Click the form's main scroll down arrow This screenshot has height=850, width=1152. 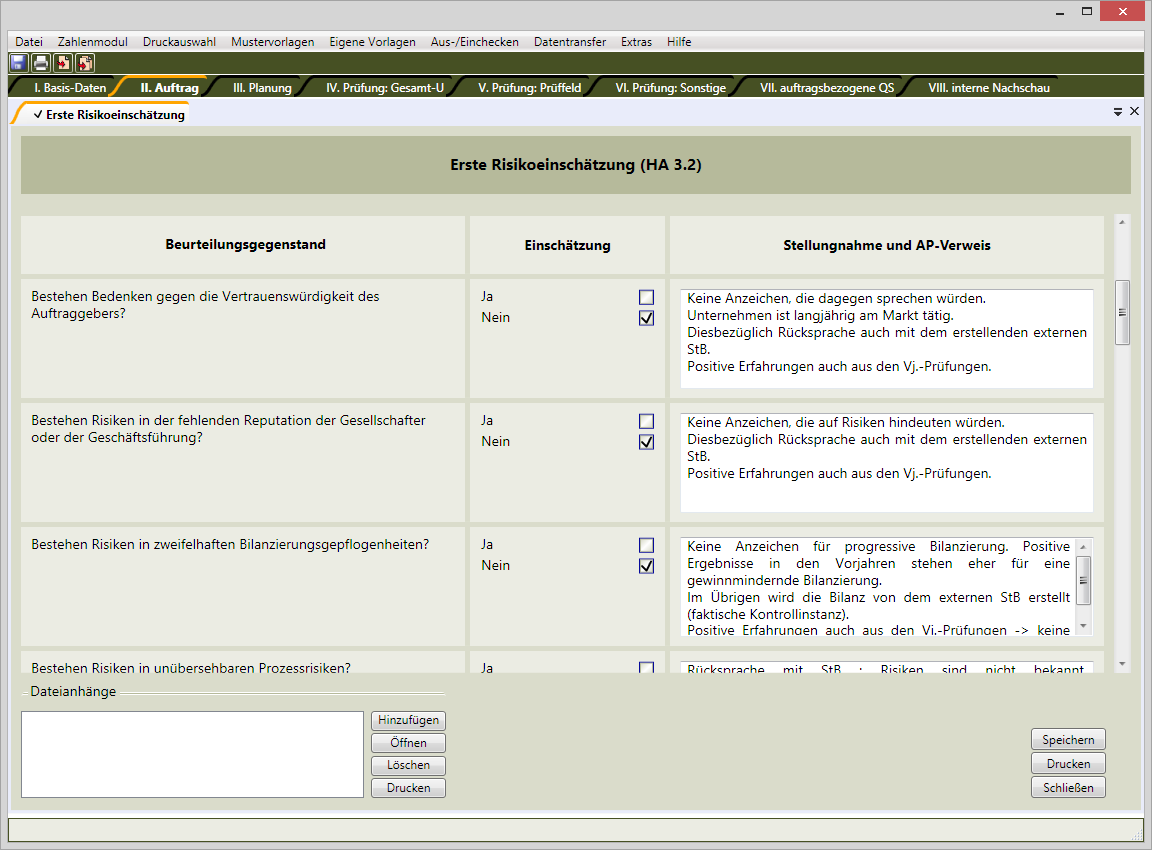[x=1122, y=663]
